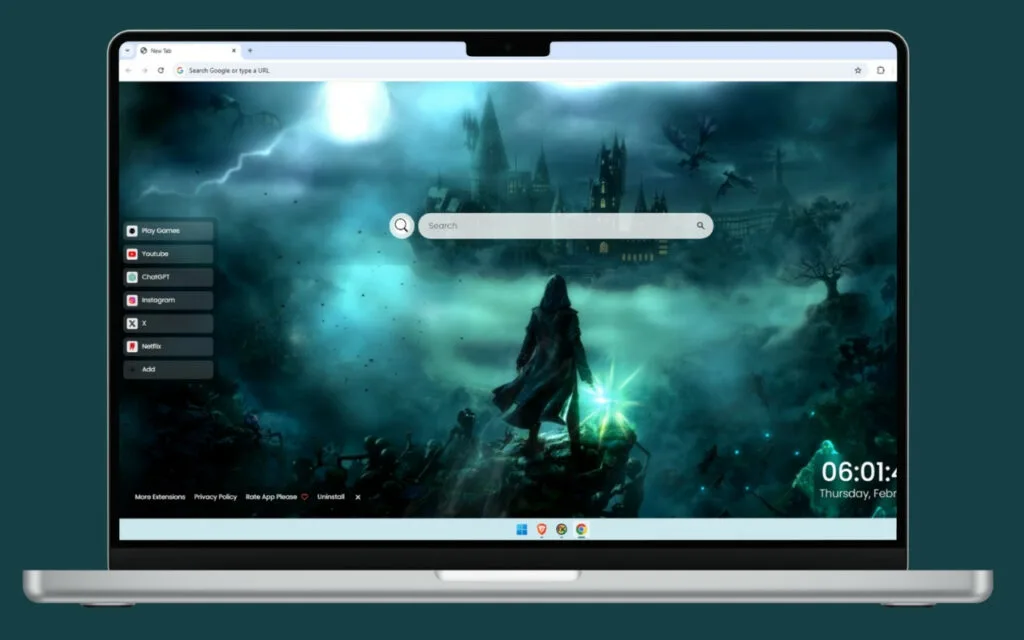Open the Extensions puzzle icon in toolbar
Screen dimensions: 1024x640
[880, 70]
